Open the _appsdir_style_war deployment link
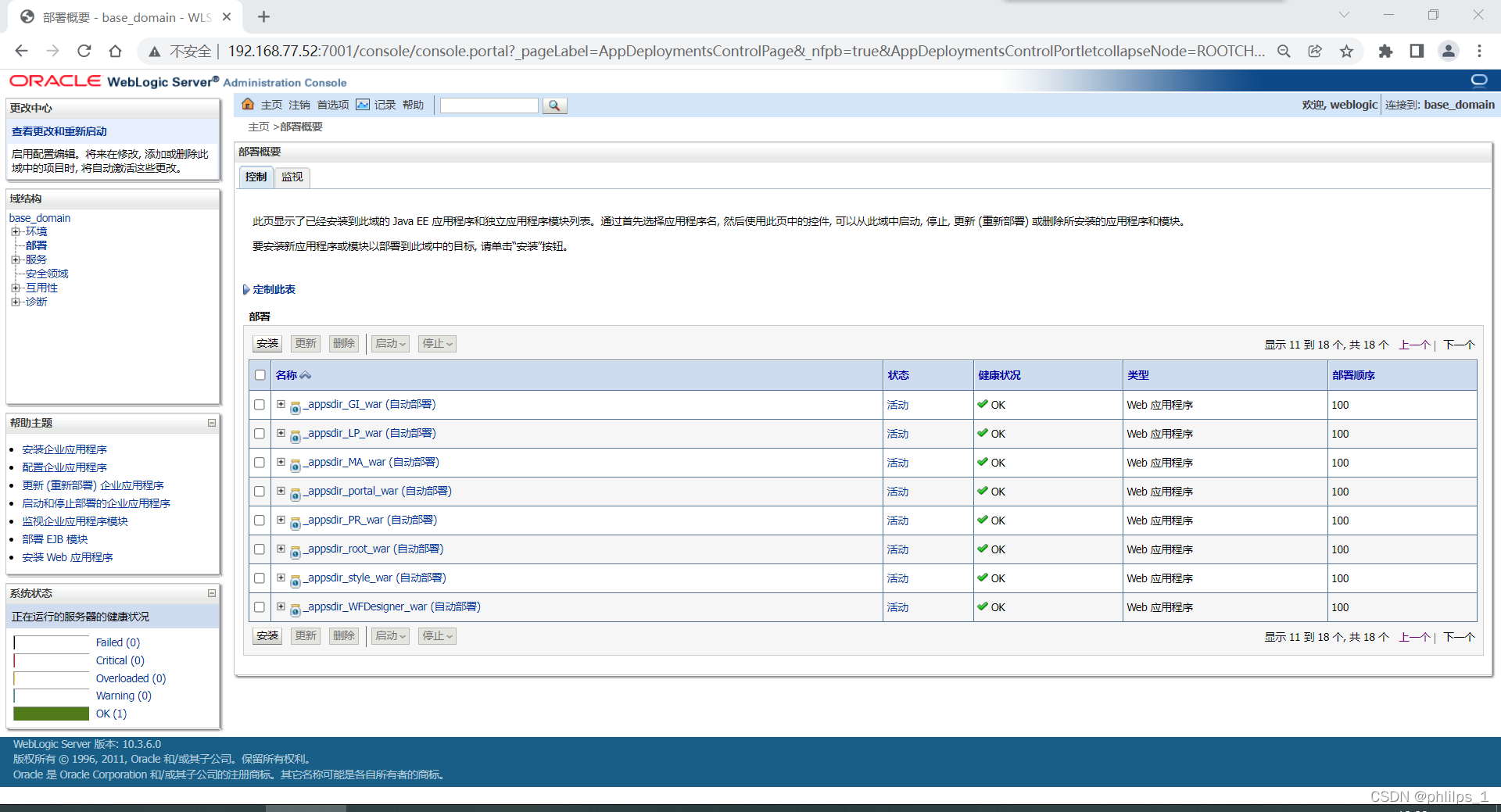The image size is (1501, 812). [374, 578]
